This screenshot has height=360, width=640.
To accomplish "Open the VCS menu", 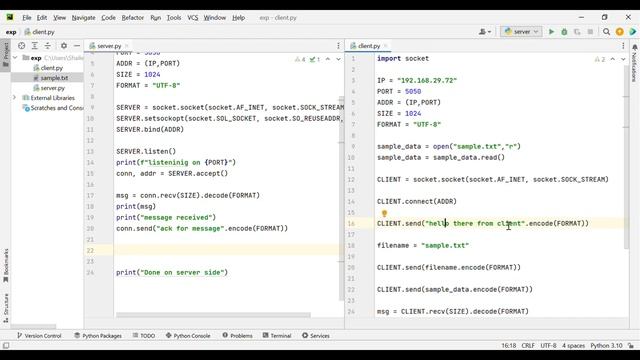I will click(x=193, y=18).
